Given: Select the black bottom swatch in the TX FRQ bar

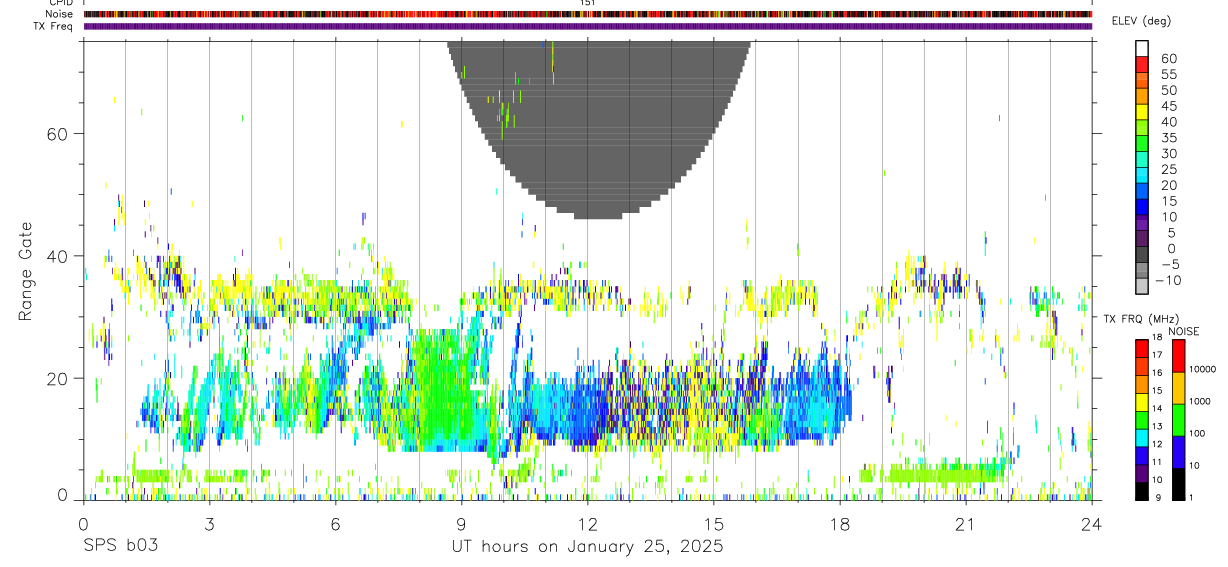Looking at the screenshot, I should [1142, 491].
